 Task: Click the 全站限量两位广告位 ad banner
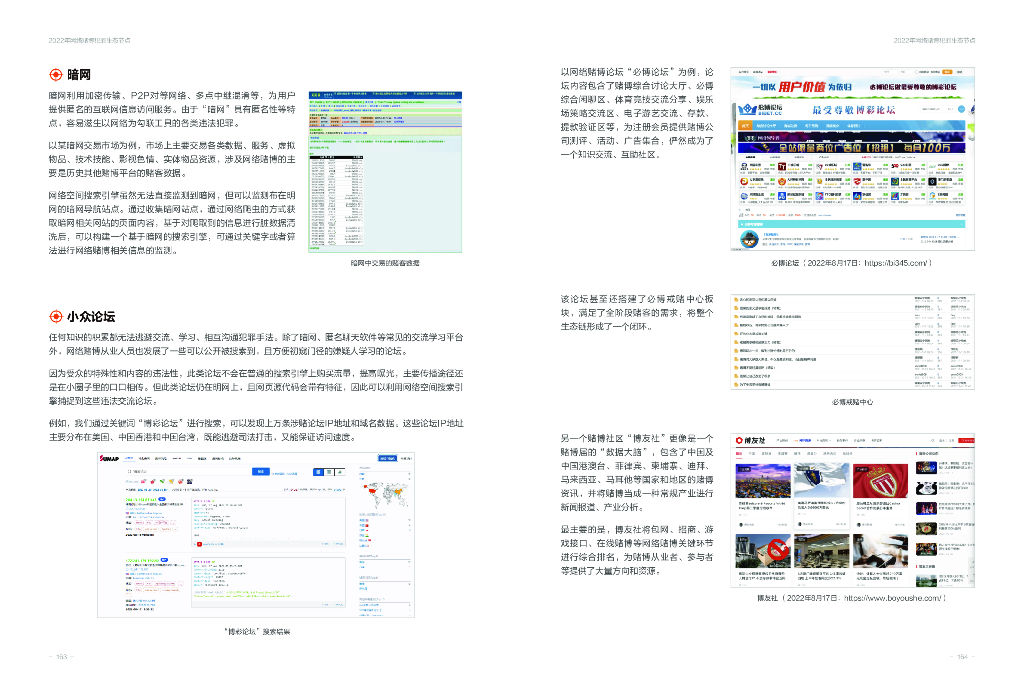pyautogui.click(x=852, y=148)
